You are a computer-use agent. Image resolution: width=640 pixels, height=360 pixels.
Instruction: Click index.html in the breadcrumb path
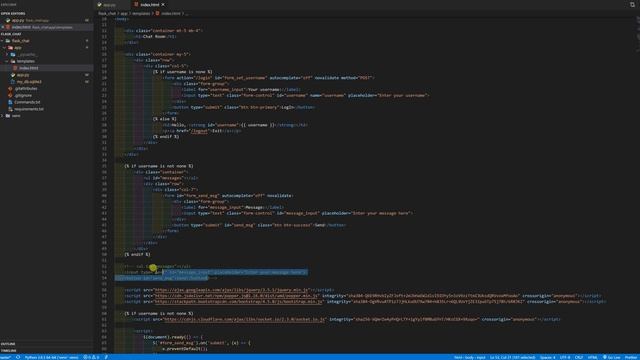point(171,13)
